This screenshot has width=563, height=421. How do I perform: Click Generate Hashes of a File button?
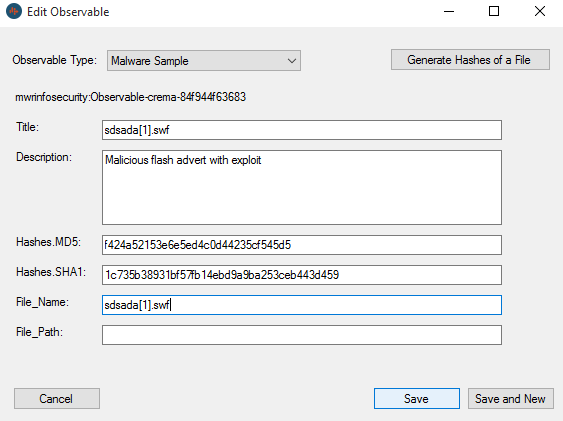[470, 60]
